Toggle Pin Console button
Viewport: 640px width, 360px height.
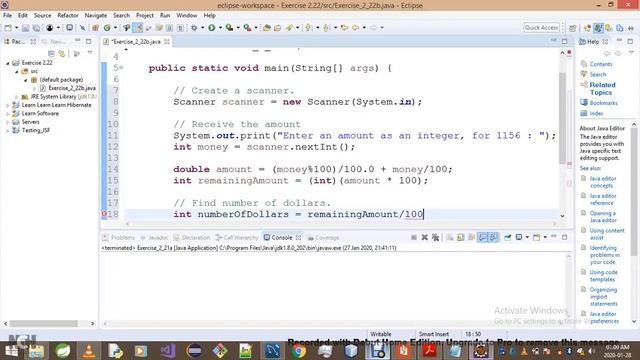508,237
